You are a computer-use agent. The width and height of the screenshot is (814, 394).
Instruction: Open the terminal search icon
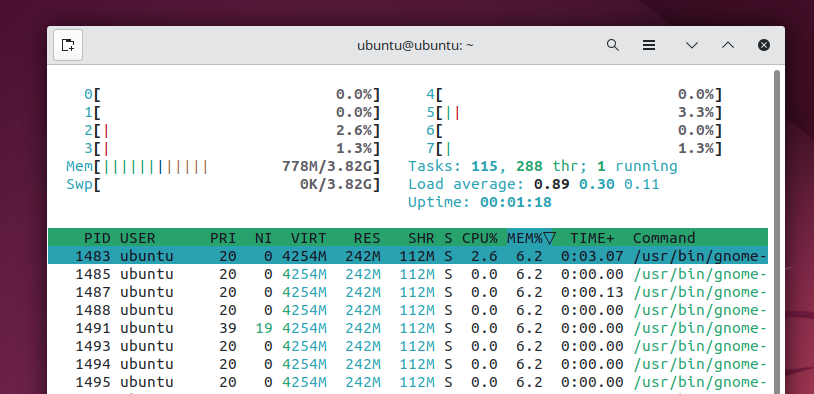click(x=613, y=45)
